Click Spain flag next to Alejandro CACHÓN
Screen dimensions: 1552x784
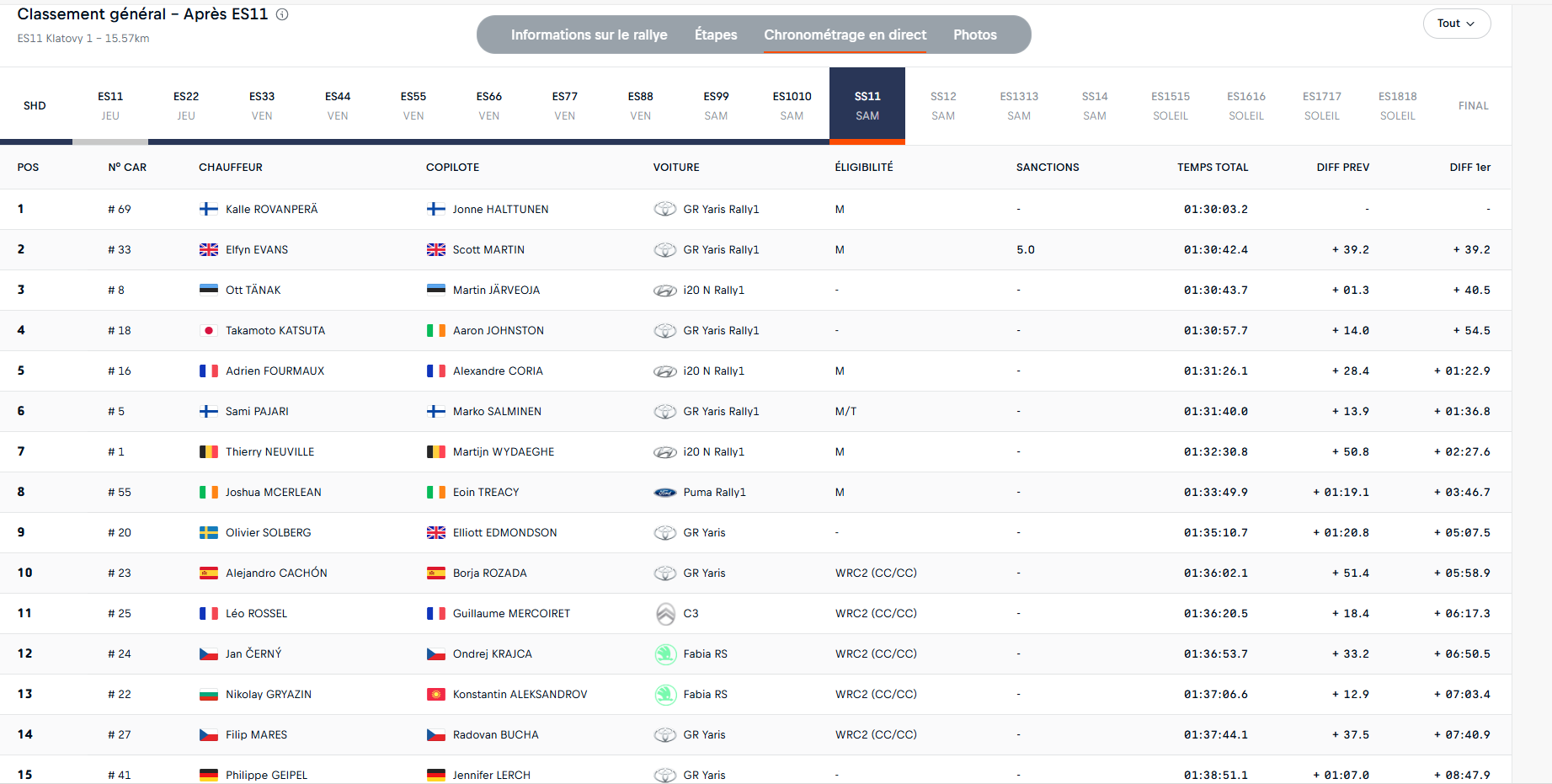tap(209, 573)
